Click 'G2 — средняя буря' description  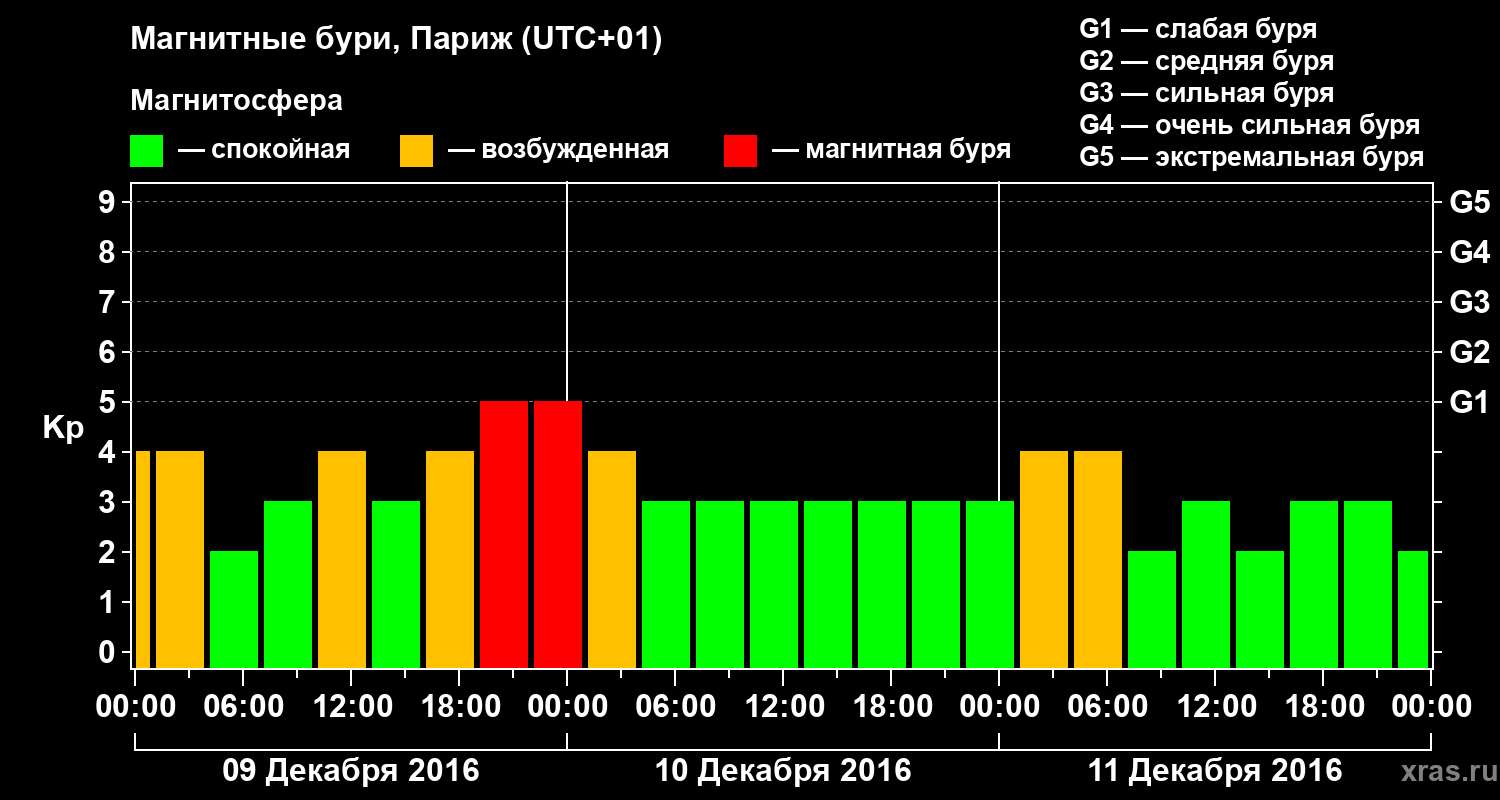click(x=1207, y=61)
